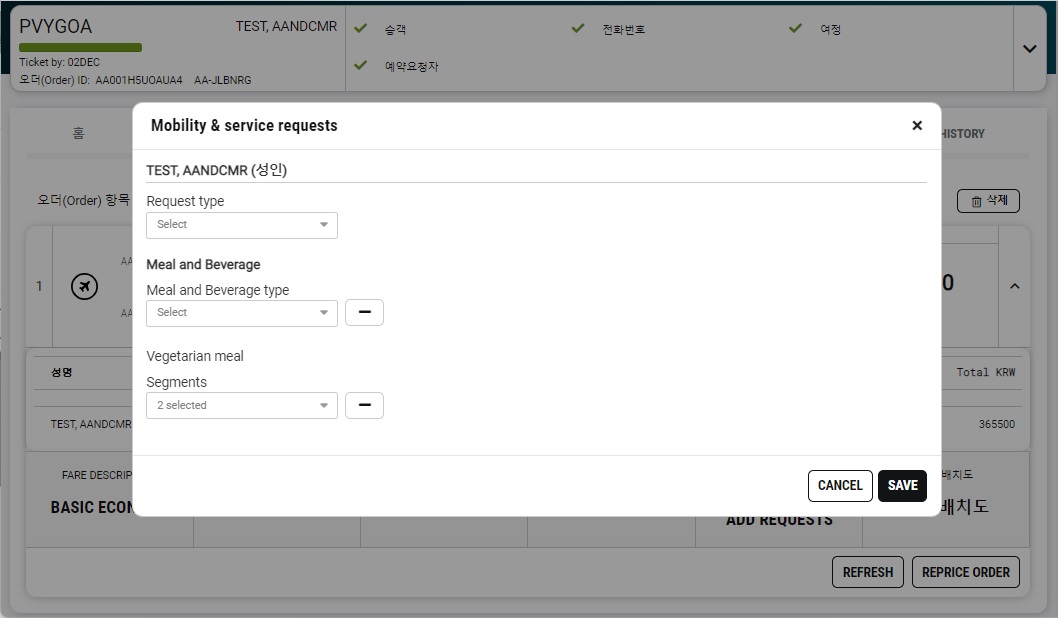Remove the Meal and Beverage type row with minus button
Image resolution: width=1058 pixels, height=618 pixels.
[x=364, y=312]
